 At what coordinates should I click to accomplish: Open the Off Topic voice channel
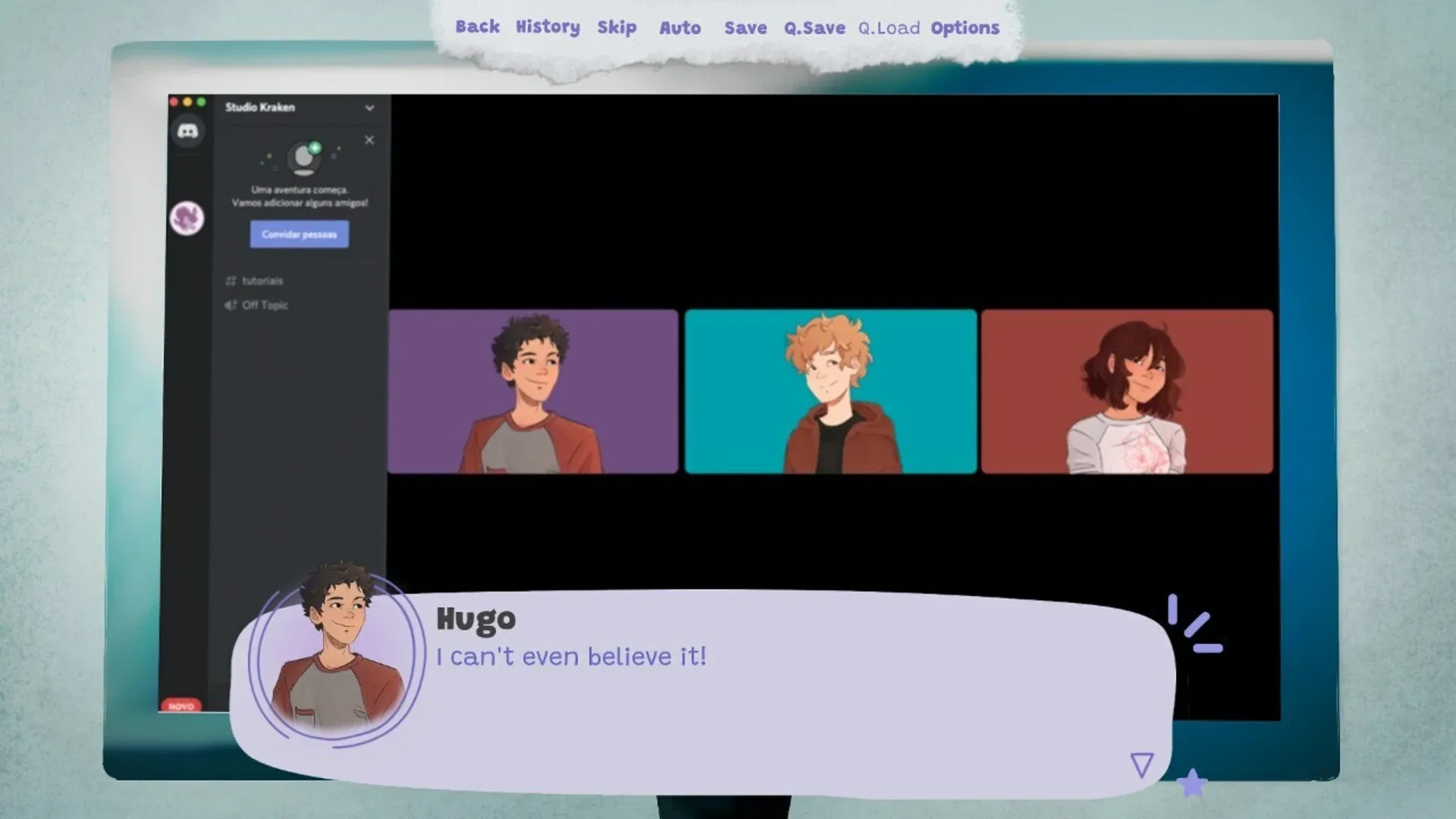(x=264, y=305)
